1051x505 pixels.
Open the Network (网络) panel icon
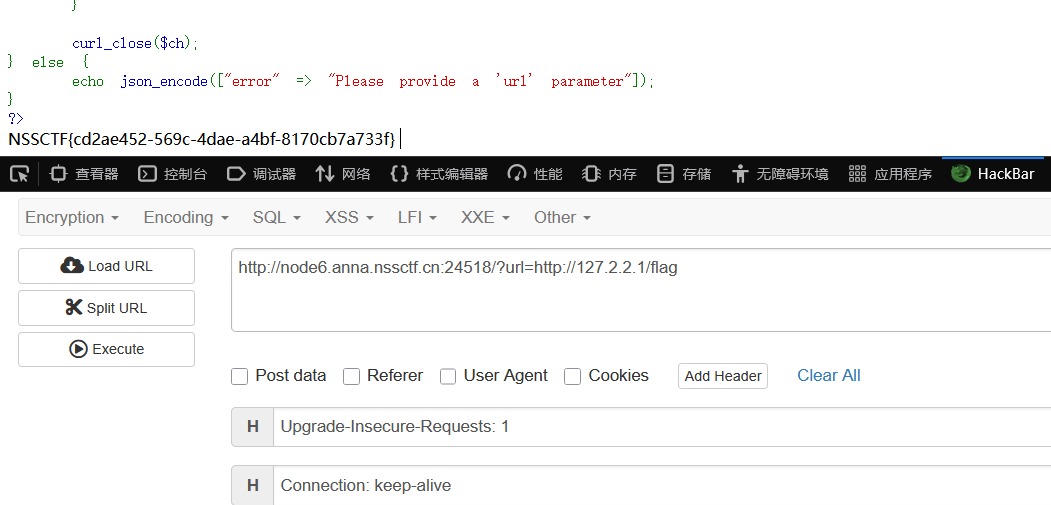click(x=325, y=174)
